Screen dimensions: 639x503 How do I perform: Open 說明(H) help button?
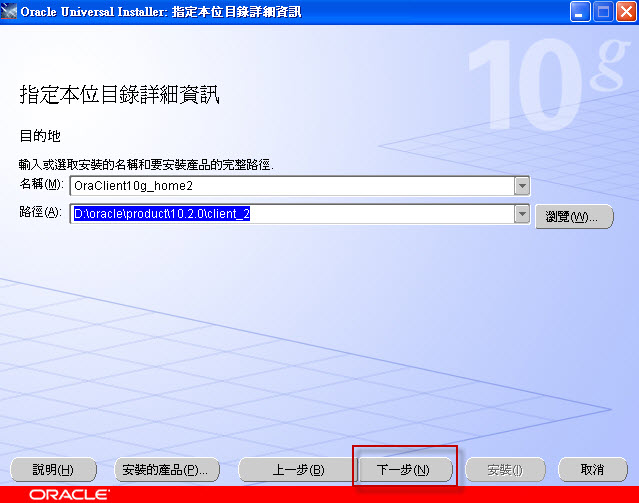pos(53,470)
